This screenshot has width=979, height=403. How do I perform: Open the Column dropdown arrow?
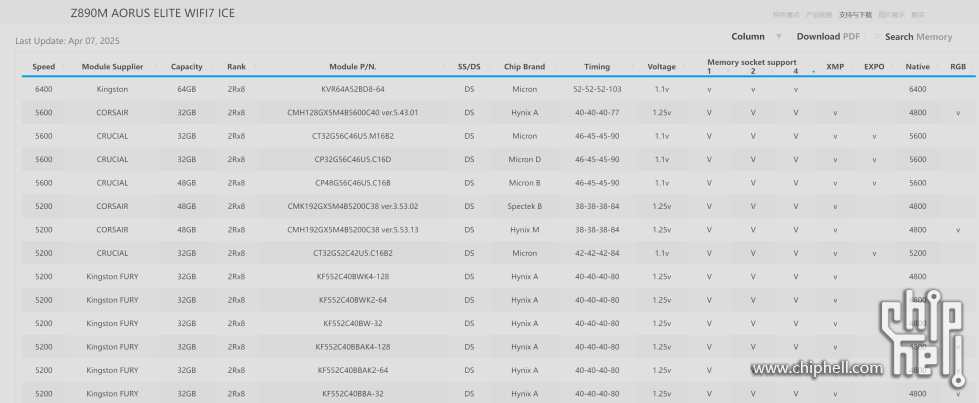(779, 37)
